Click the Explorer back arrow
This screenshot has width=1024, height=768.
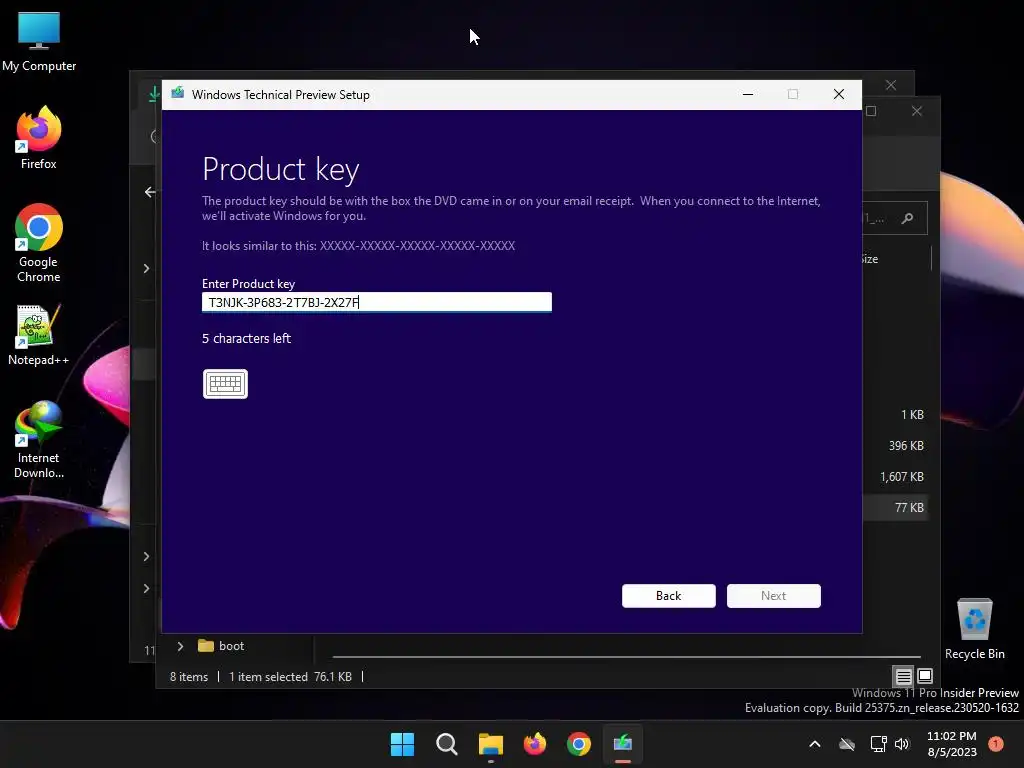point(150,192)
